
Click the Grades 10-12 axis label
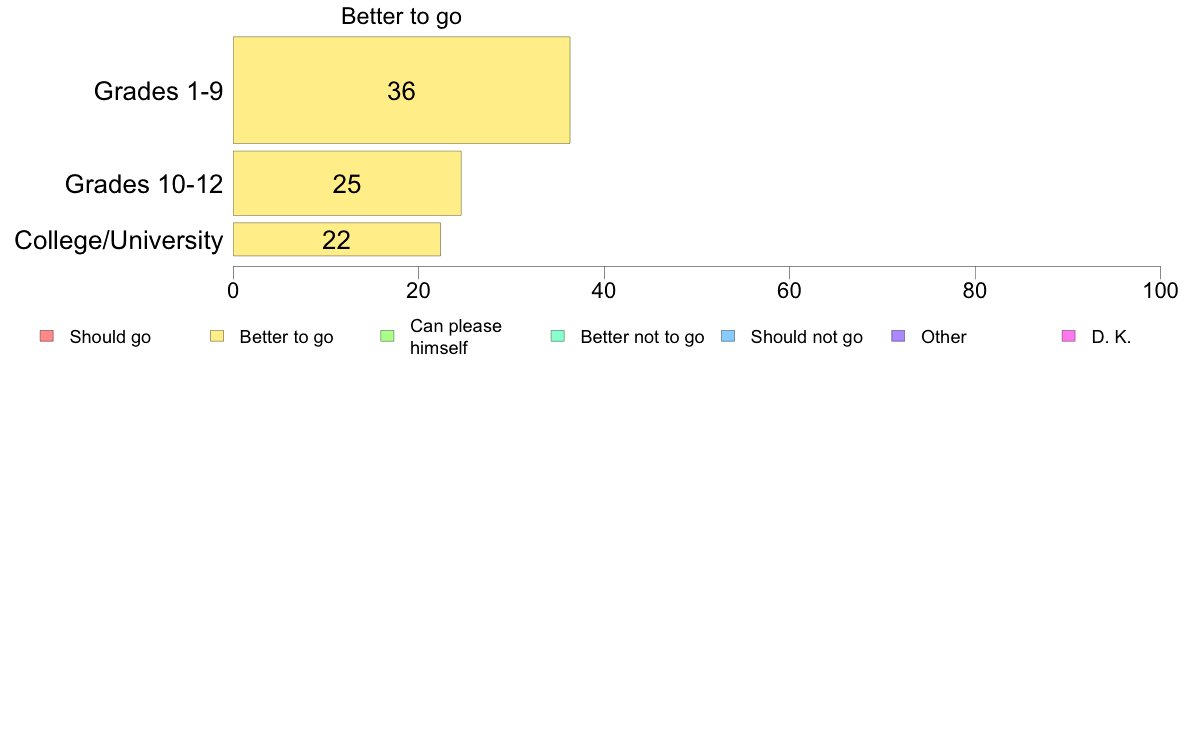[144, 184]
